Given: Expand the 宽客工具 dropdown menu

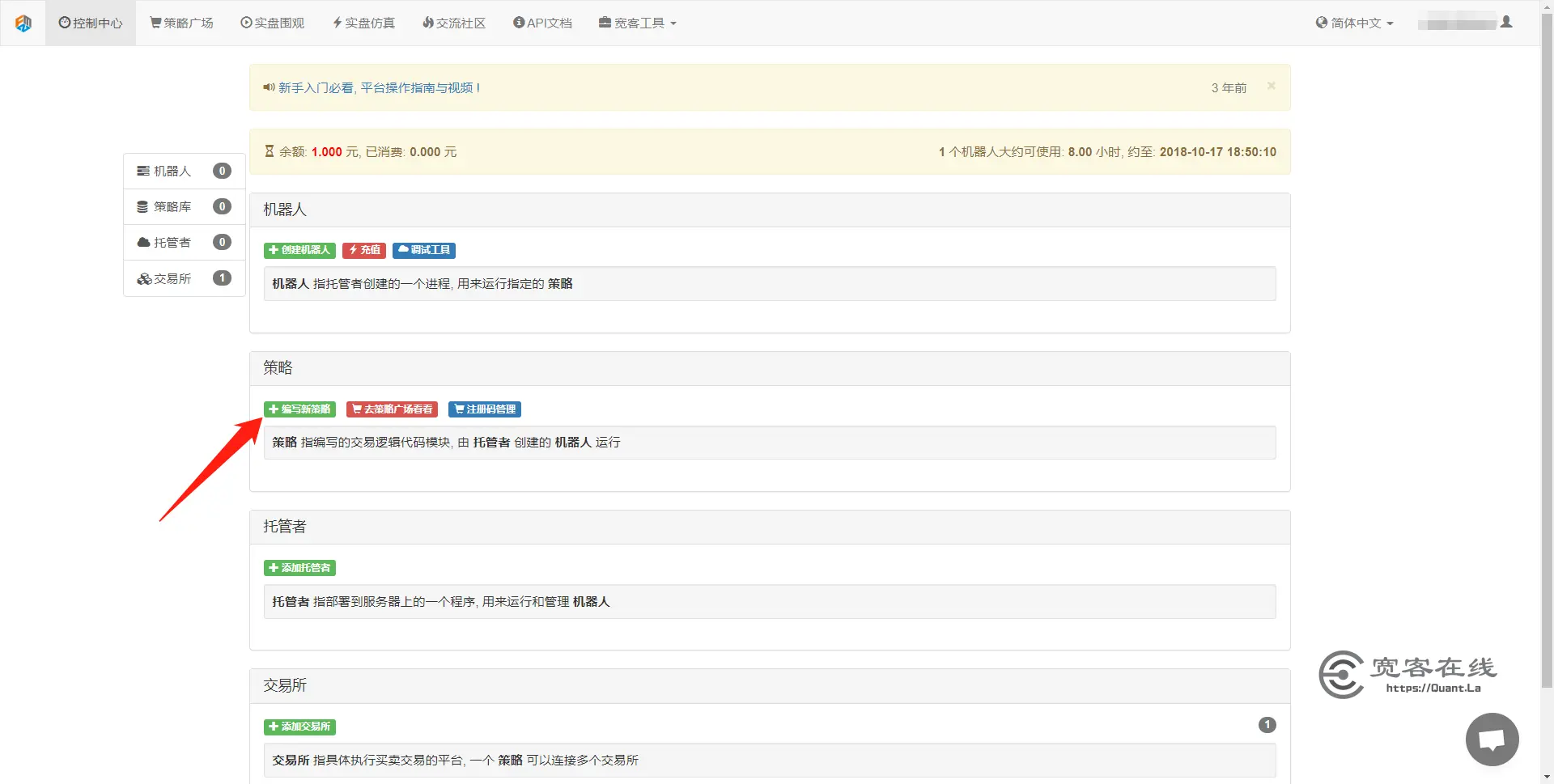Looking at the screenshot, I should (x=638, y=23).
